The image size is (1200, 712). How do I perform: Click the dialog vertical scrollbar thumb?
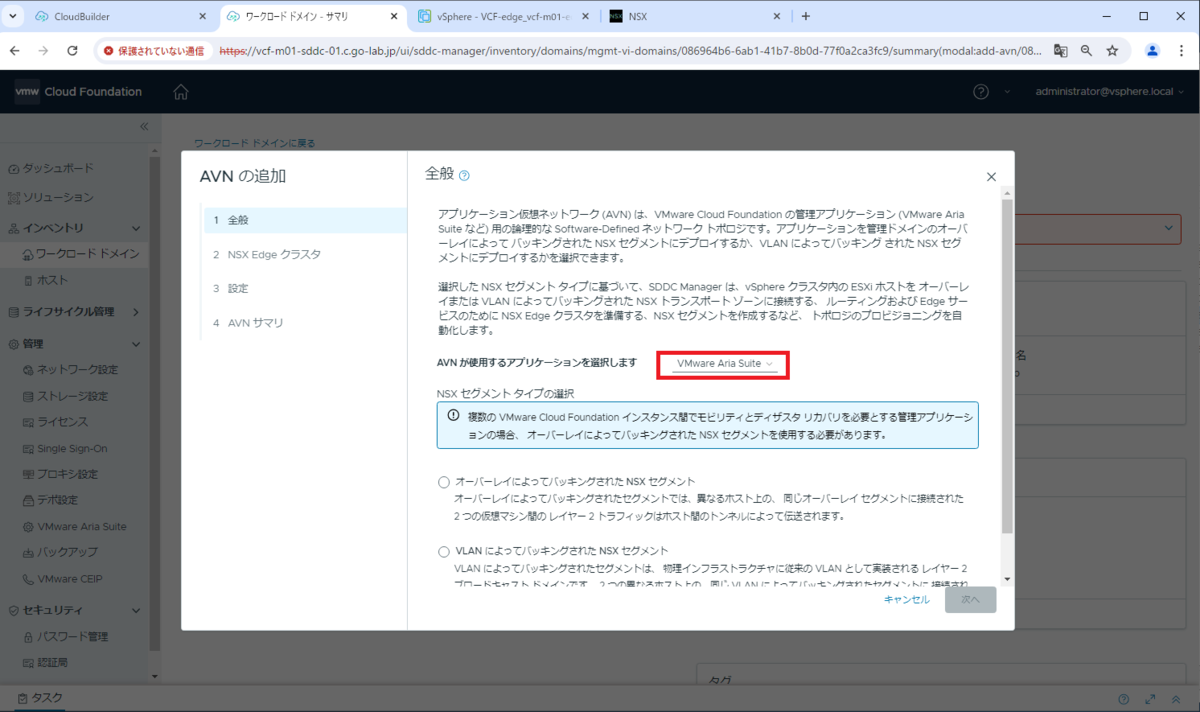pos(1007,365)
